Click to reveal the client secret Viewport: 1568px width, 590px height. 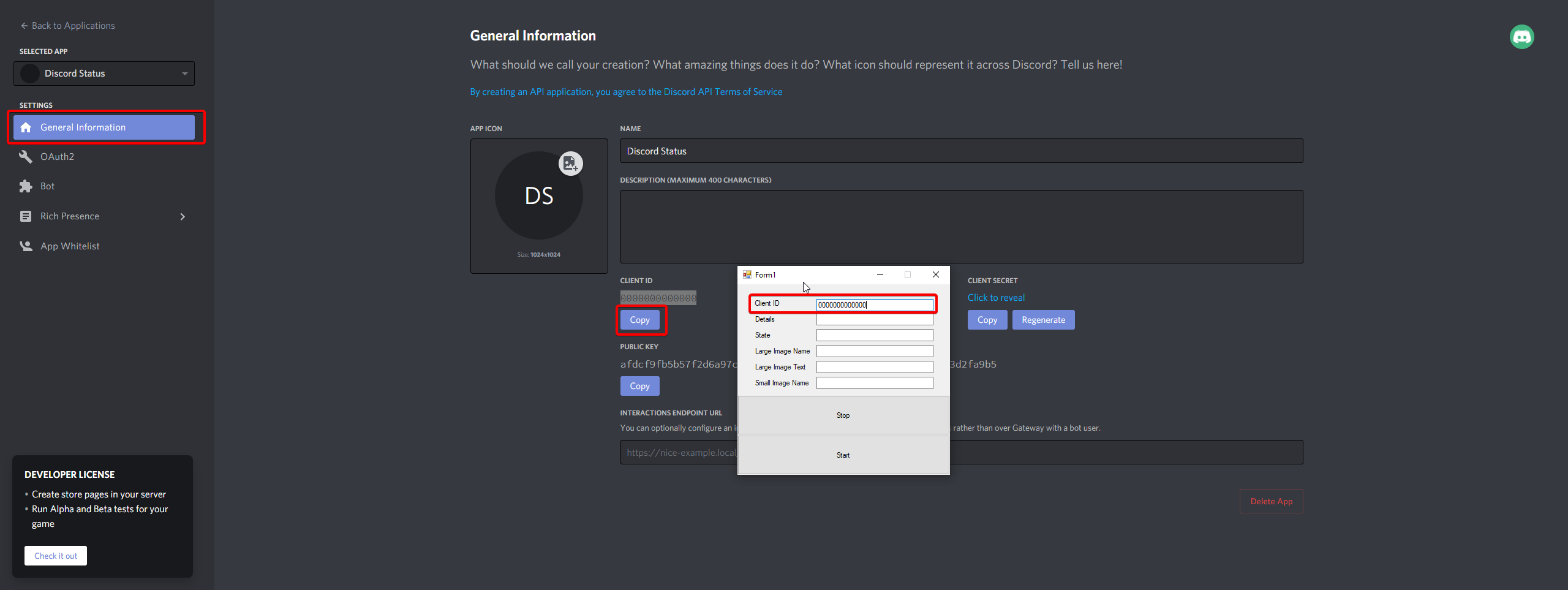(996, 298)
